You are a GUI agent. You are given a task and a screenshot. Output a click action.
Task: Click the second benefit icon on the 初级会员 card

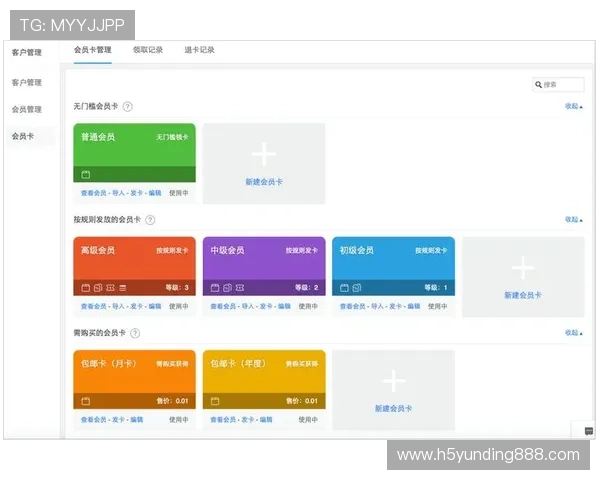point(357,288)
